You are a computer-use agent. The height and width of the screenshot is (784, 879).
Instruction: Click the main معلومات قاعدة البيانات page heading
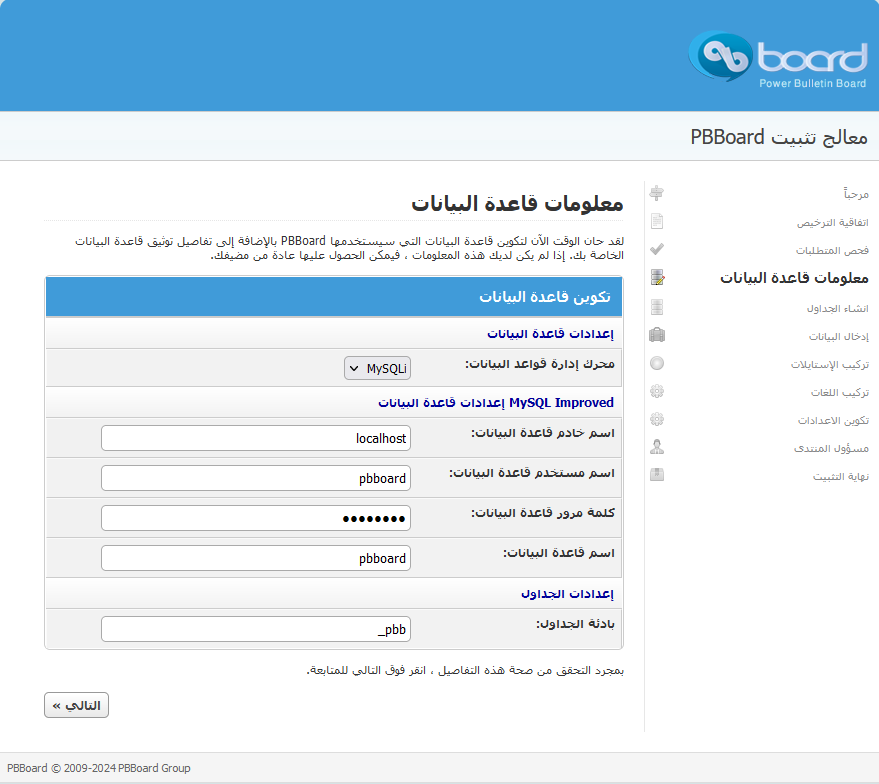[x=517, y=203]
